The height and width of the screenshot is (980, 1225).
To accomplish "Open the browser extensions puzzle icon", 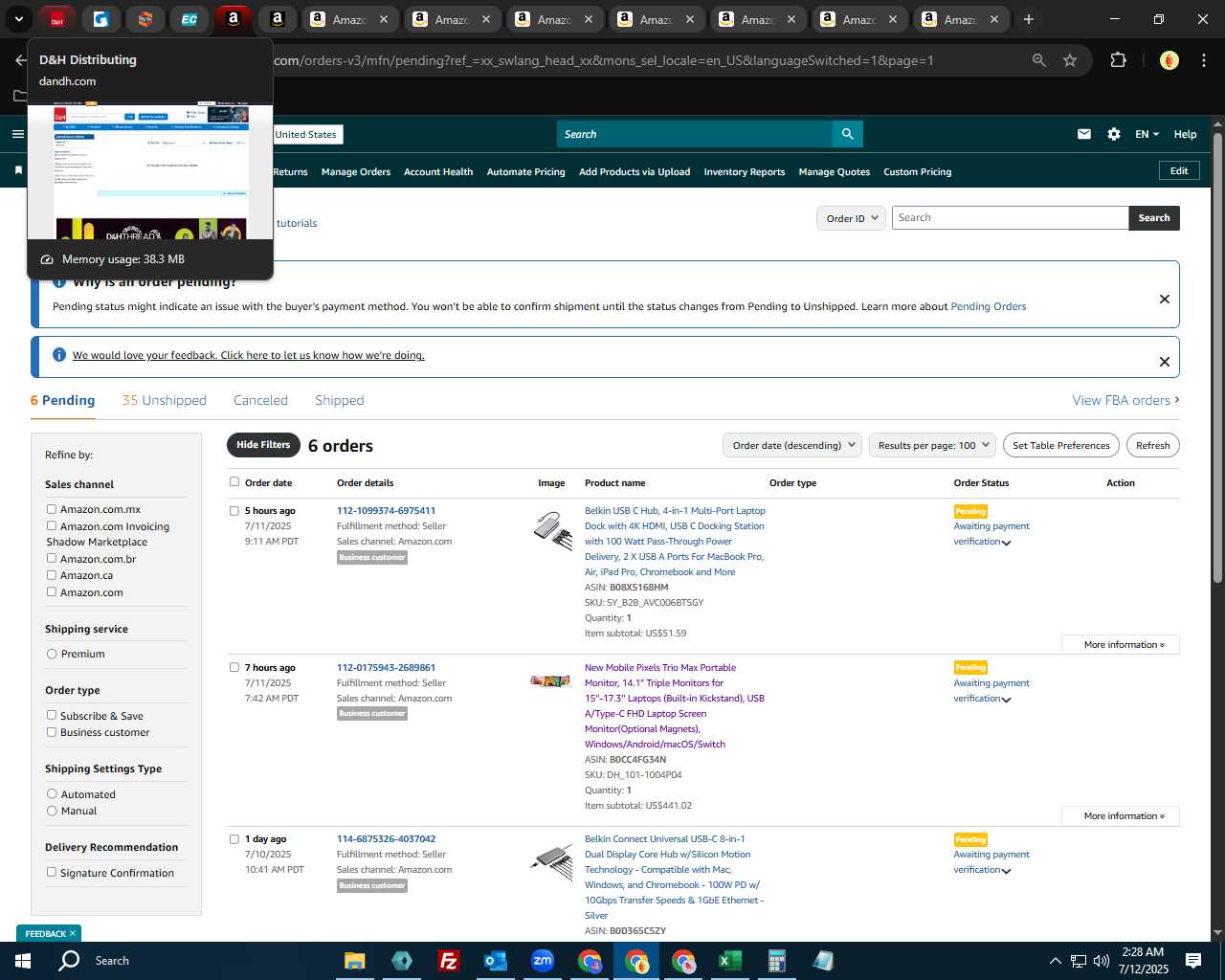I will point(1118,60).
